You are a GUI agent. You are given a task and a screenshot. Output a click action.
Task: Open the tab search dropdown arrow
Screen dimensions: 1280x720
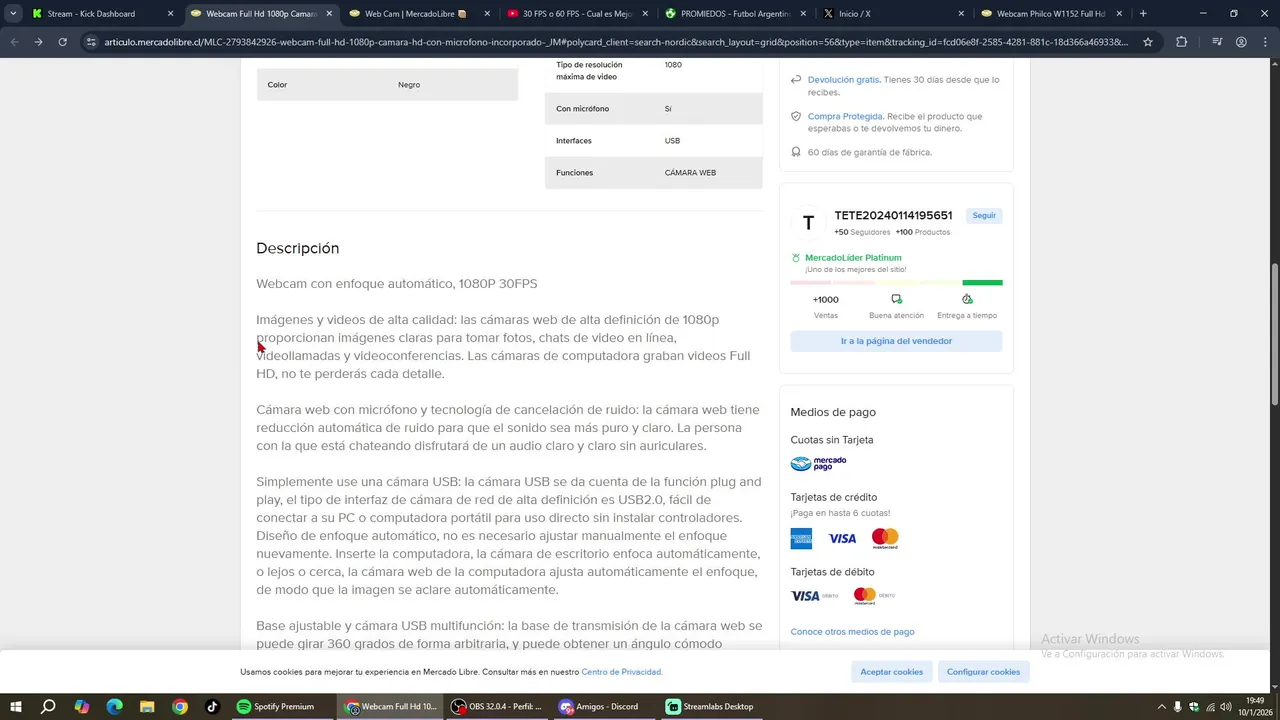click(x=12, y=14)
